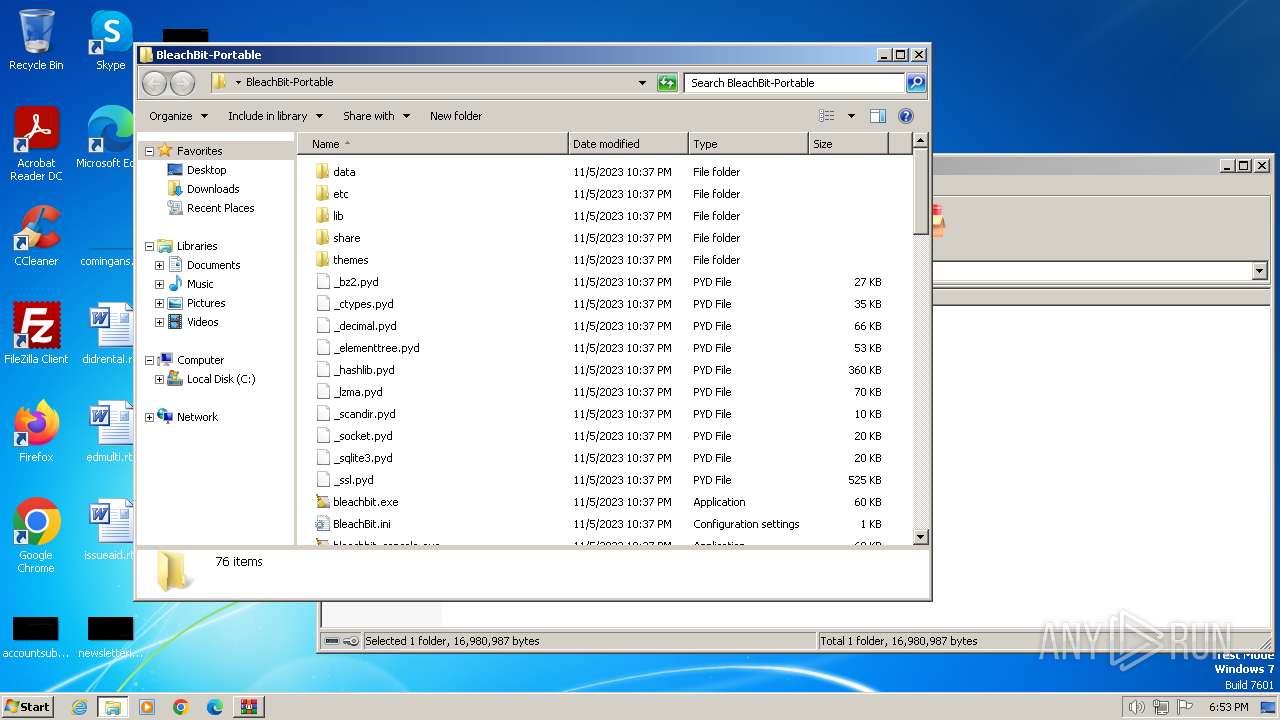Open the Share with menu
1280x720 pixels.
click(x=376, y=116)
